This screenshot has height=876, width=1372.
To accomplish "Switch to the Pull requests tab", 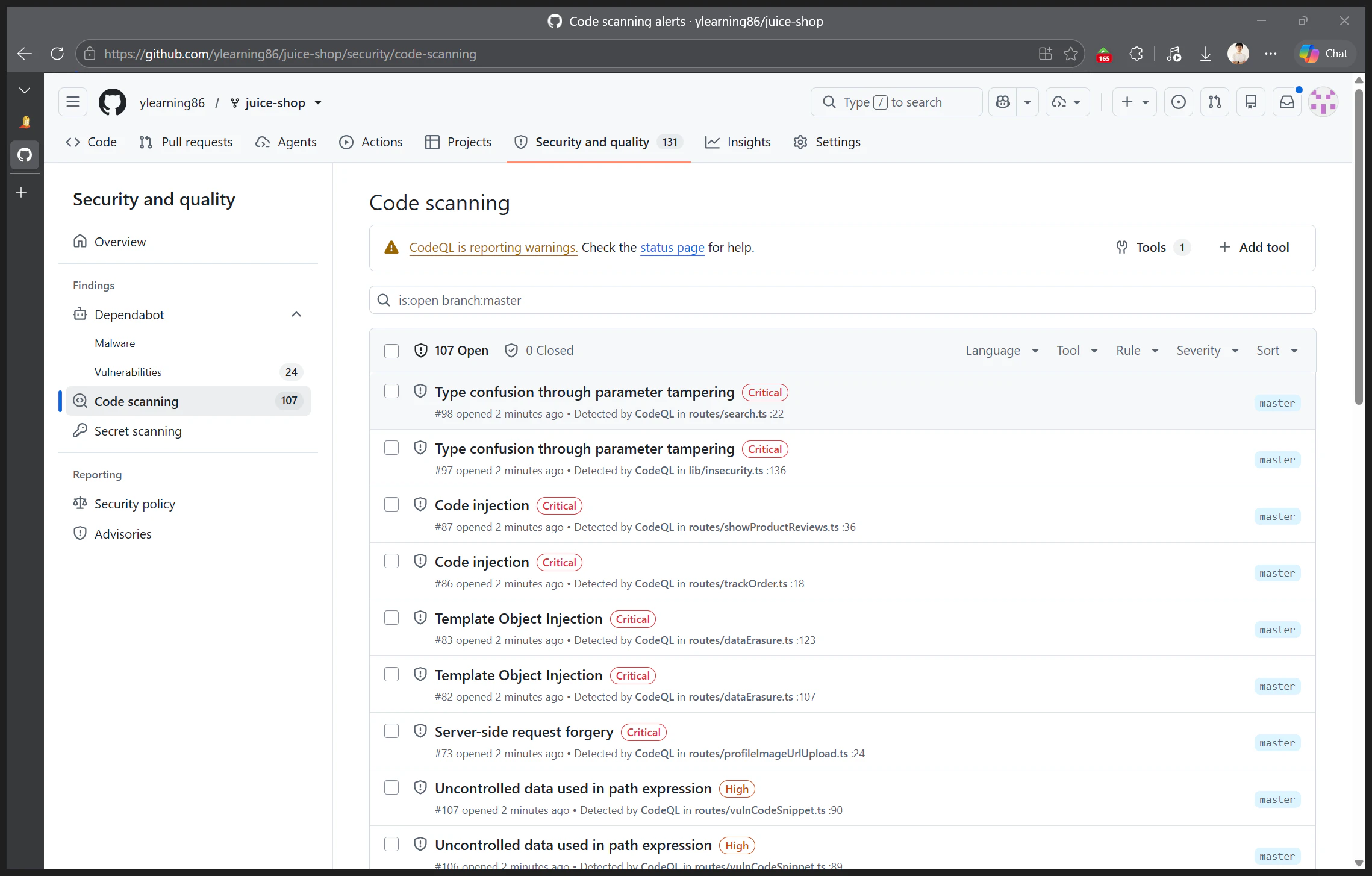I will point(186,142).
